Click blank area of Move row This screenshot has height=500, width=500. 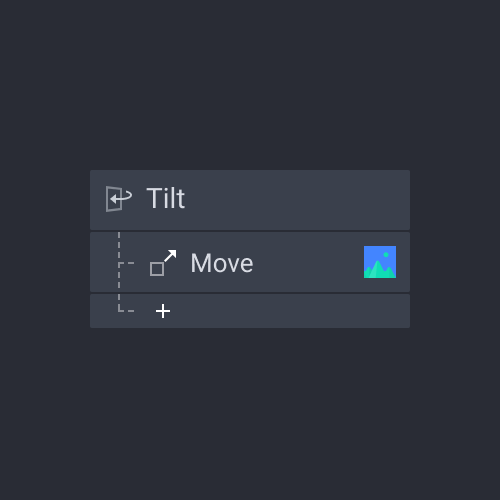308,262
